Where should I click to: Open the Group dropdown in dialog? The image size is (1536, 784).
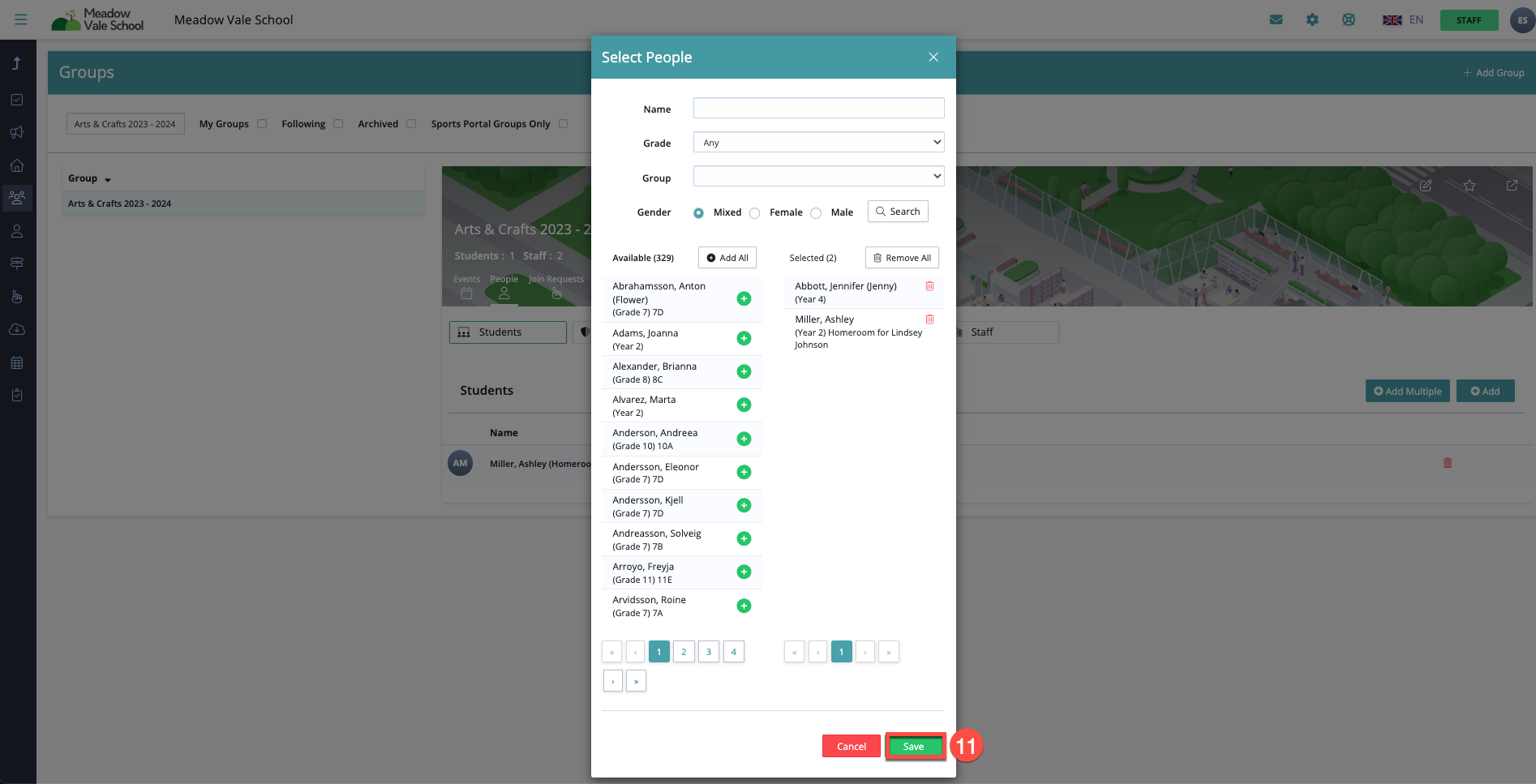817,177
